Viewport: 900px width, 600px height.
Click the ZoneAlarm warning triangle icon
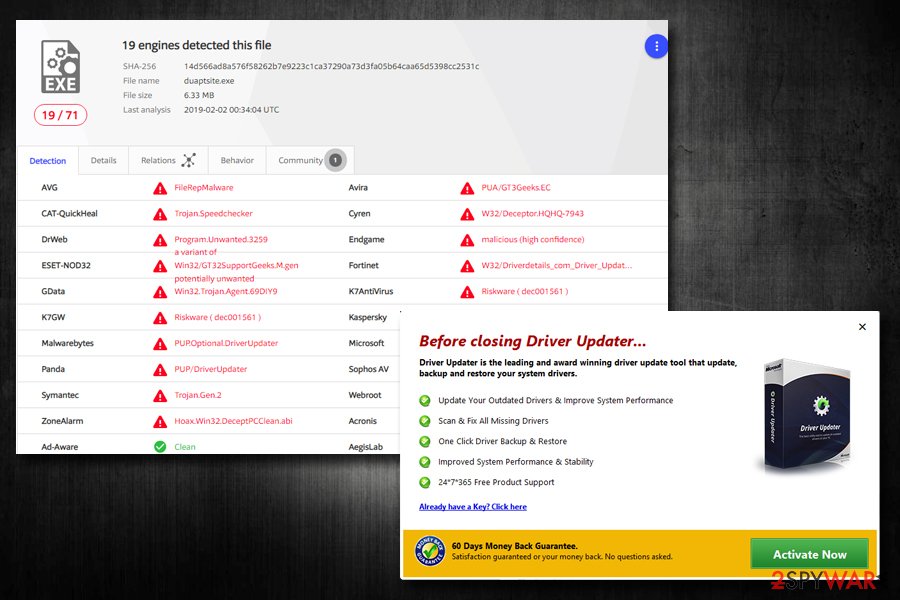coord(160,421)
